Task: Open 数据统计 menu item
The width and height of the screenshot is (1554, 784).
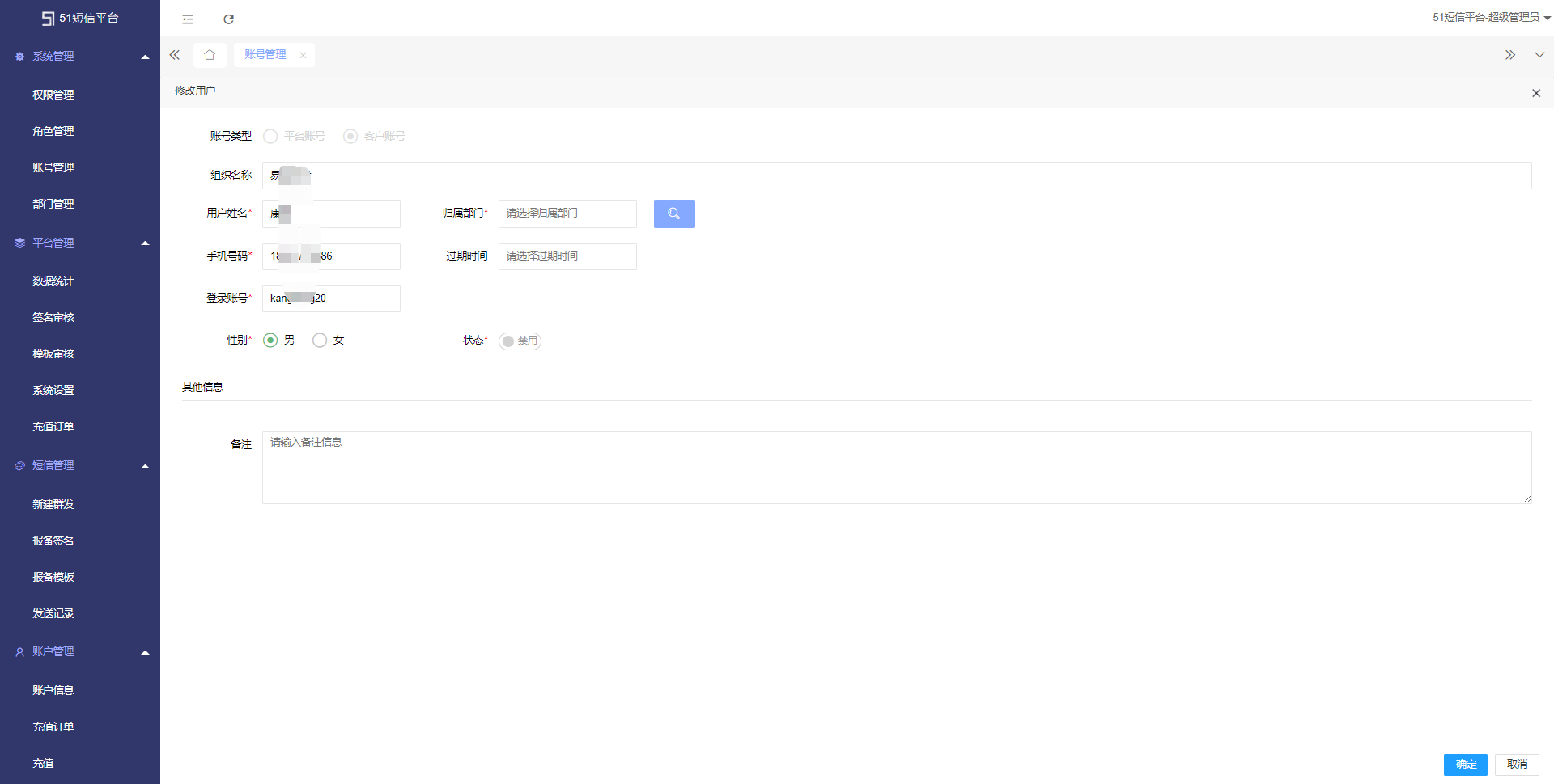Action: point(53,281)
